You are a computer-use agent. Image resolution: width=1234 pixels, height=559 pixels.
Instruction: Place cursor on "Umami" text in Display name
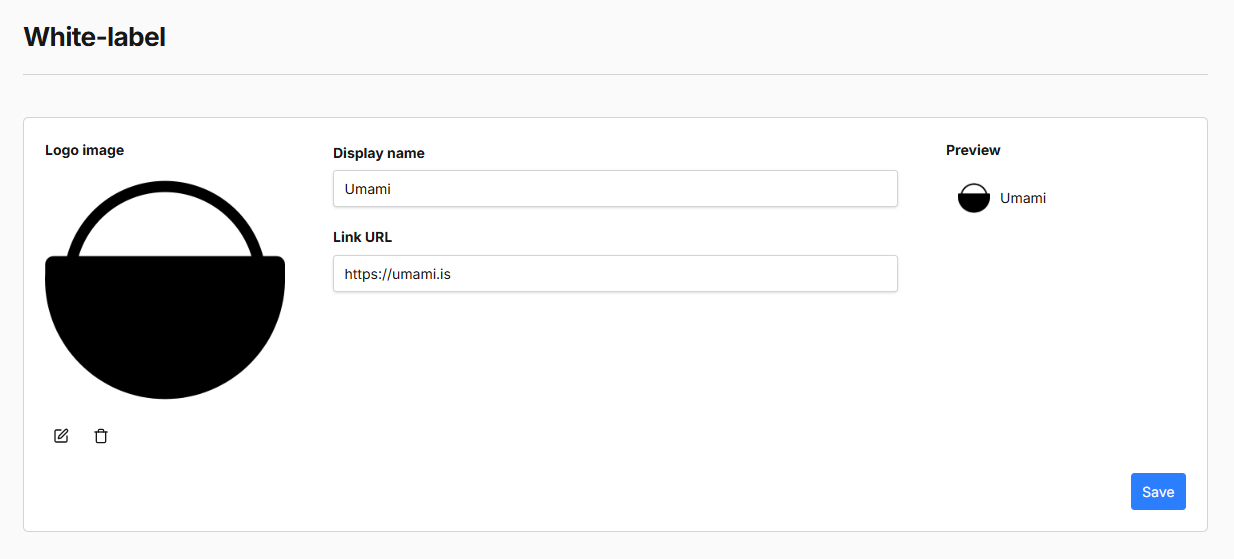coord(367,188)
